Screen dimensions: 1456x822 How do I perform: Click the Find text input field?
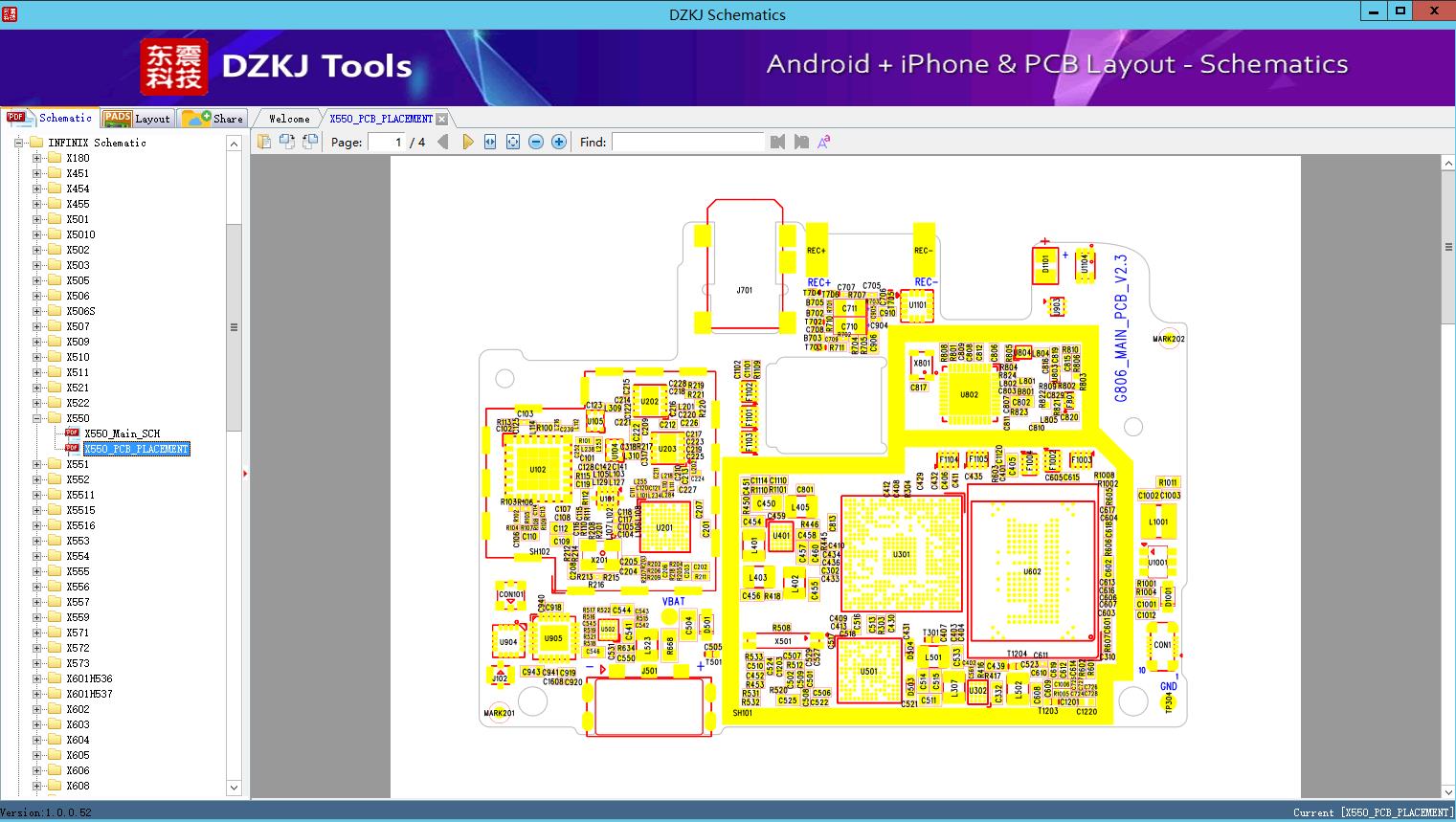pyautogui.click(x=687, y=142)
